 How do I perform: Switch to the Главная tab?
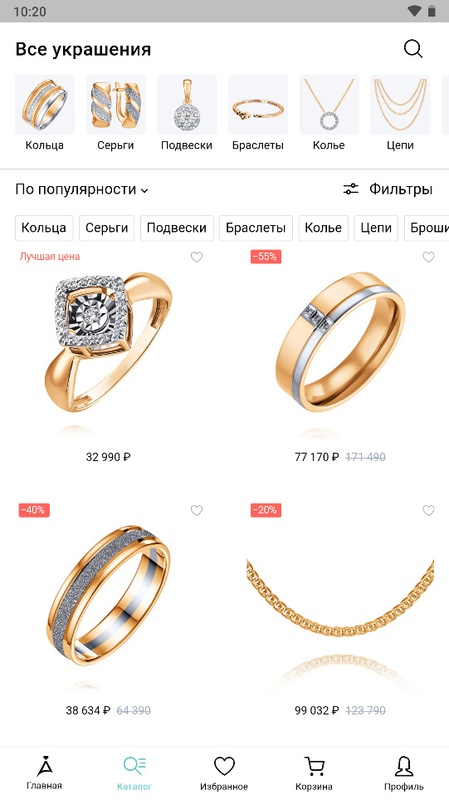[44, 773]
